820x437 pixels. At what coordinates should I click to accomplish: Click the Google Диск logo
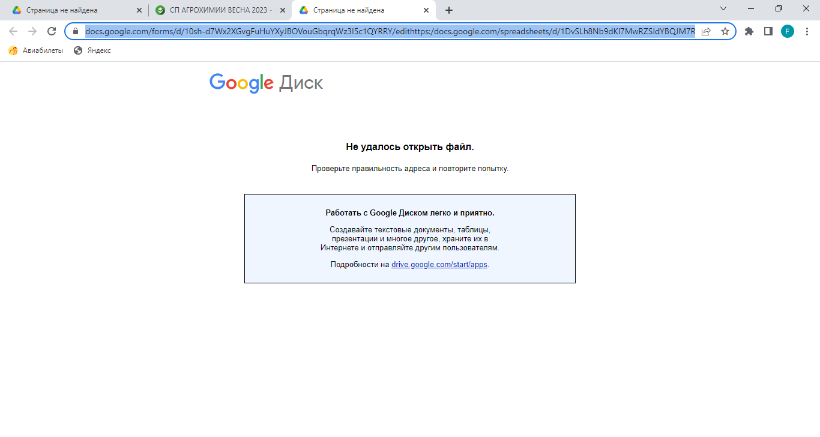click(266, 83)
